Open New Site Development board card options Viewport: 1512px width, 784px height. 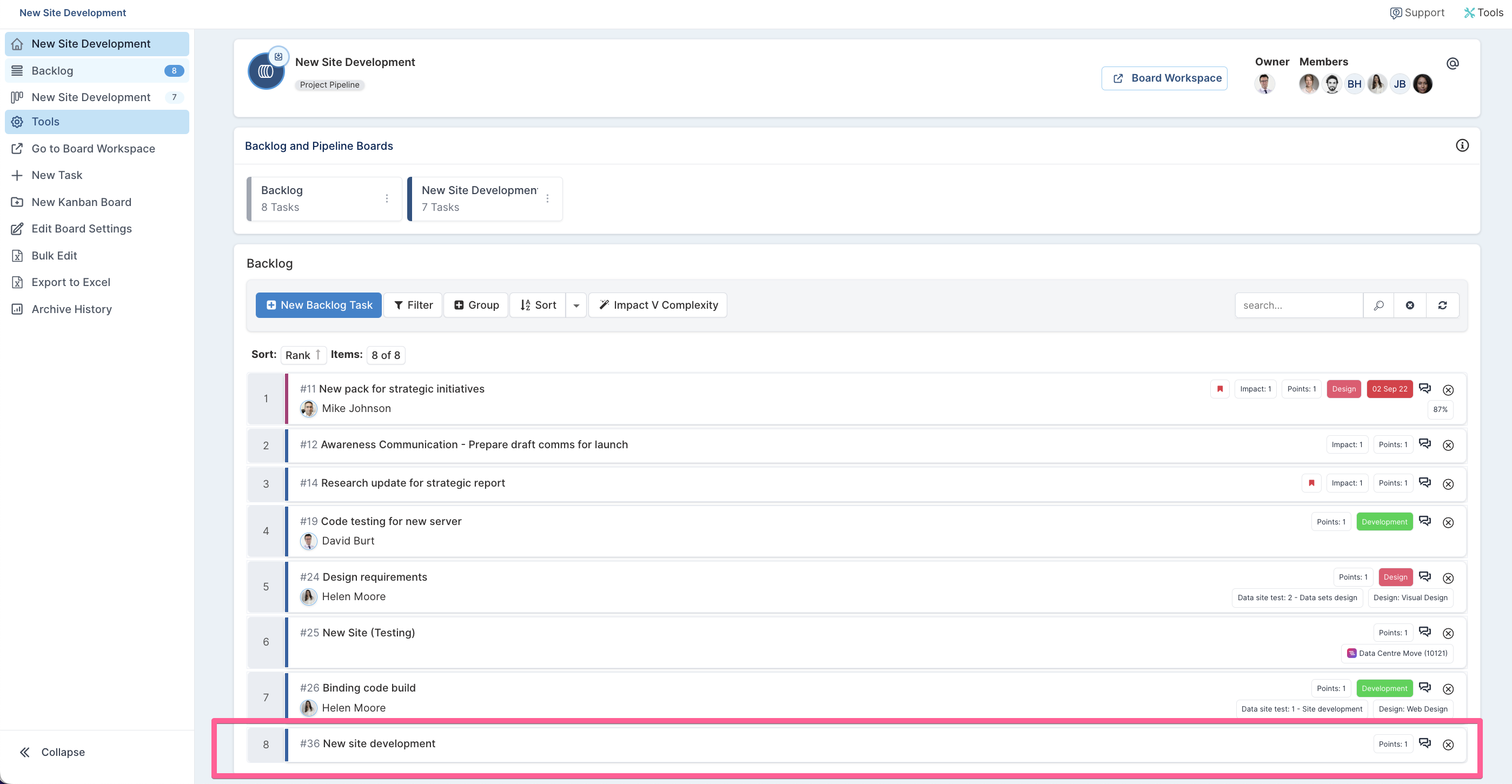pyautogui.click(x=547, y=198)
